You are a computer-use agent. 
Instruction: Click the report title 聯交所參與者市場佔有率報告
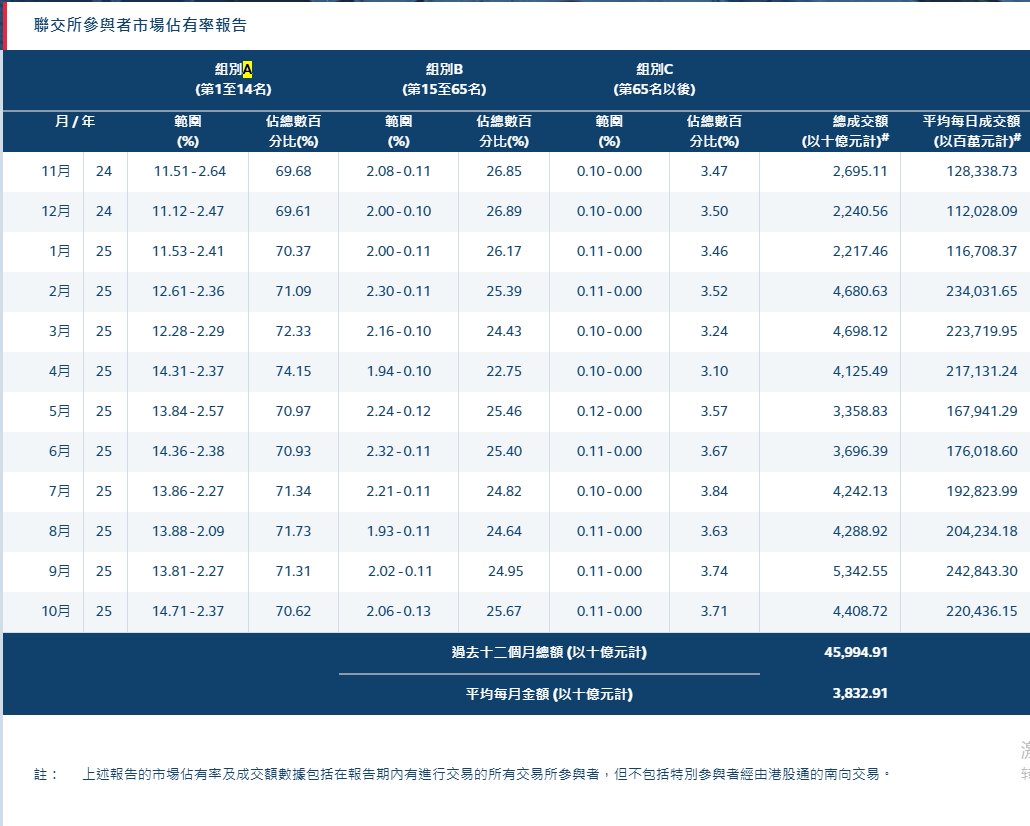point(140,24)
